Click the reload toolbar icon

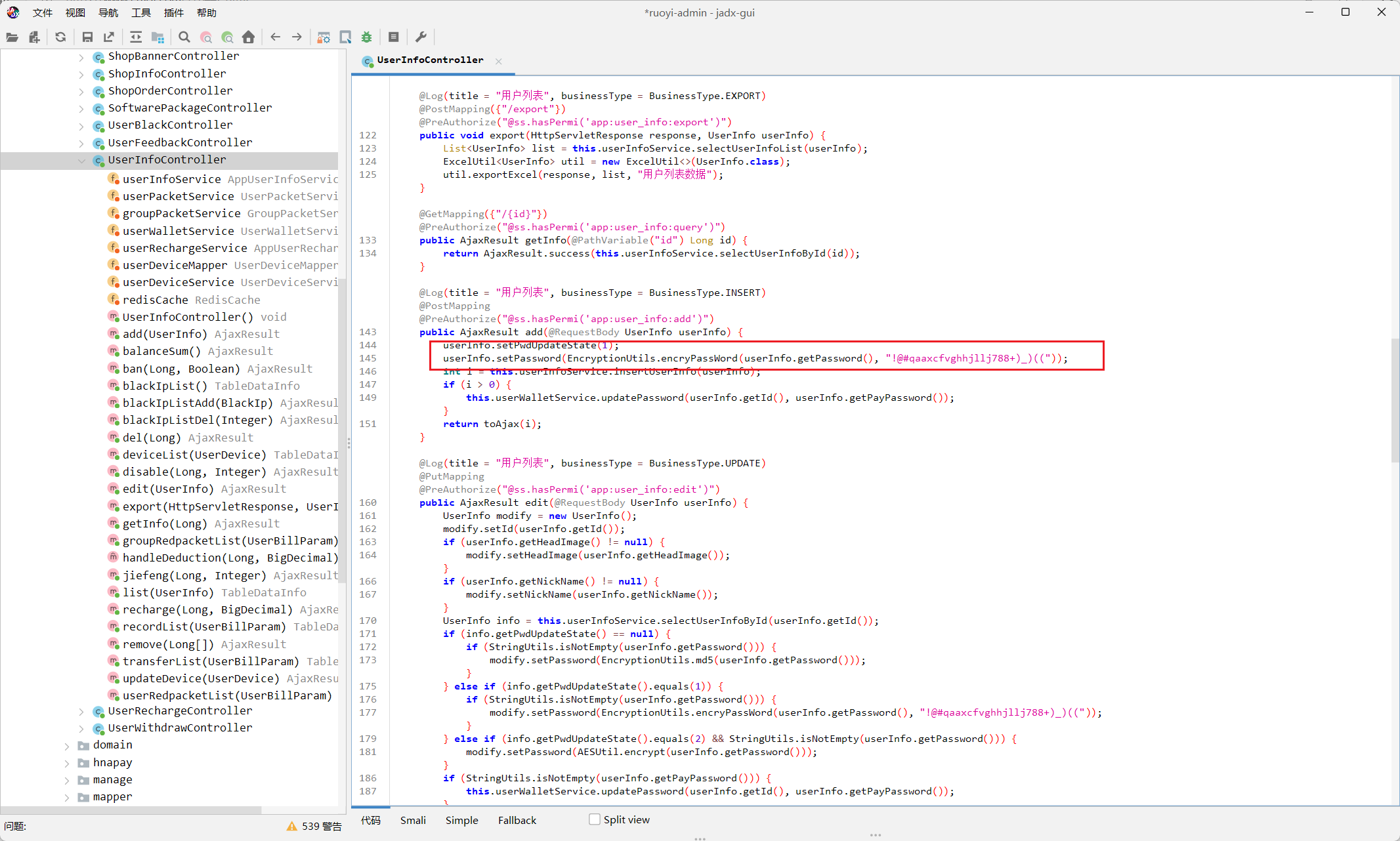[x=60, y=37]
